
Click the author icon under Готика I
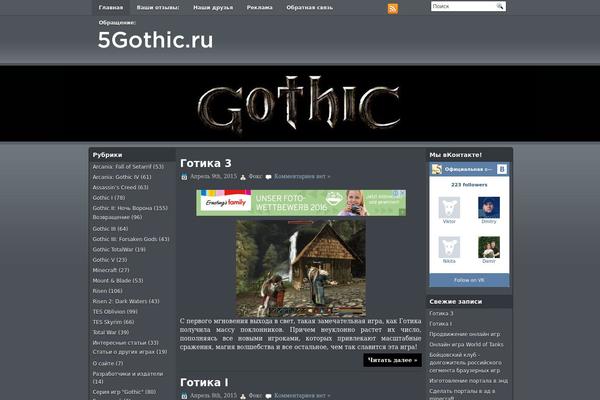(x=243, y=396)
